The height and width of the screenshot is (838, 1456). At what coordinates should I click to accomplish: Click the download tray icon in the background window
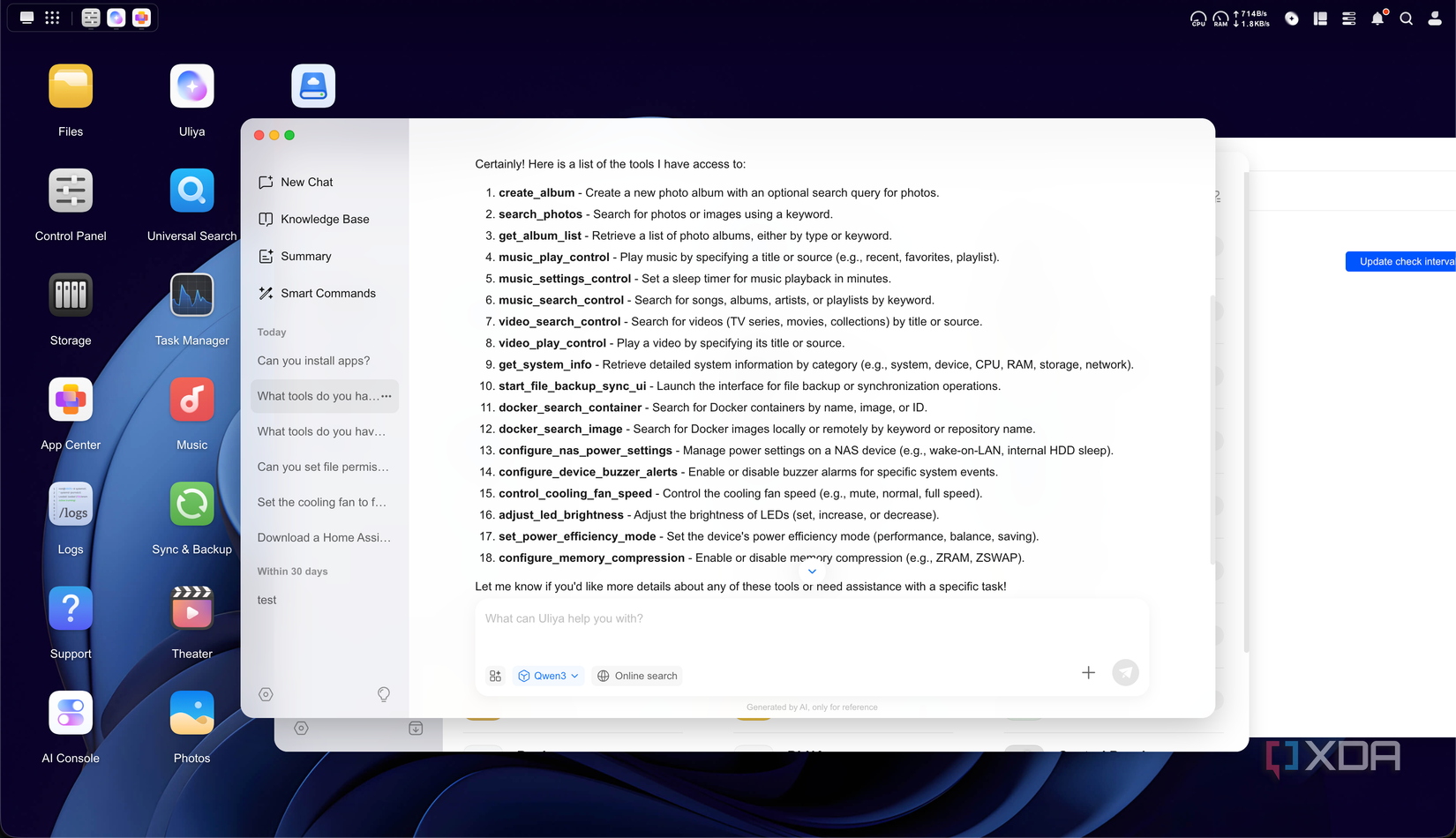(x=416, y=728)
